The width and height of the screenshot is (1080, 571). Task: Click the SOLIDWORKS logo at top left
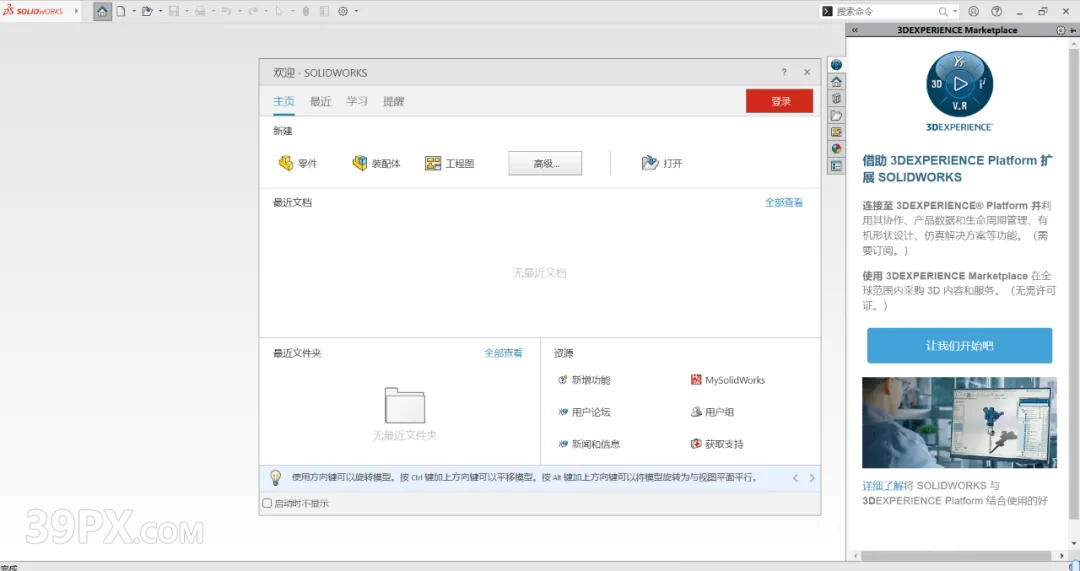click(x=33, y=11)
